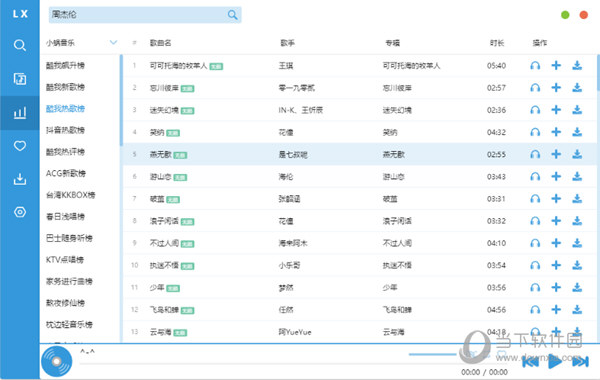Click the magnifier icon in the search box

click(232, 15)
